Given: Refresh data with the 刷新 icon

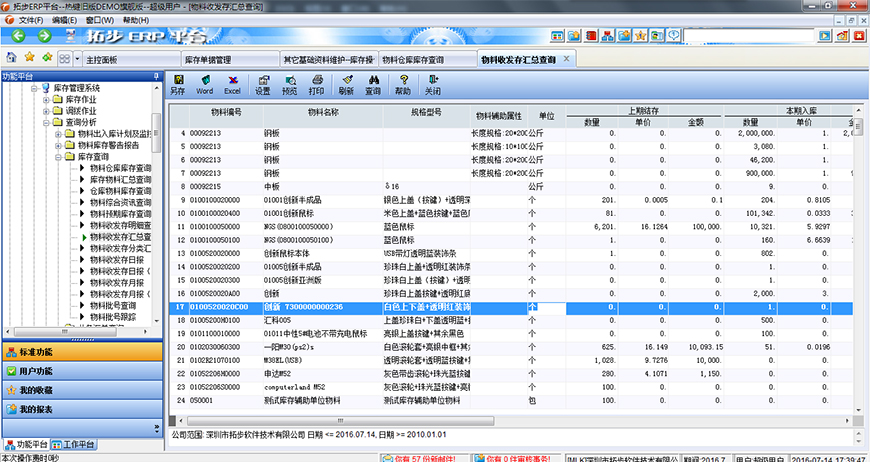Looking at the screenshot, I should click(x=346, y=83).
